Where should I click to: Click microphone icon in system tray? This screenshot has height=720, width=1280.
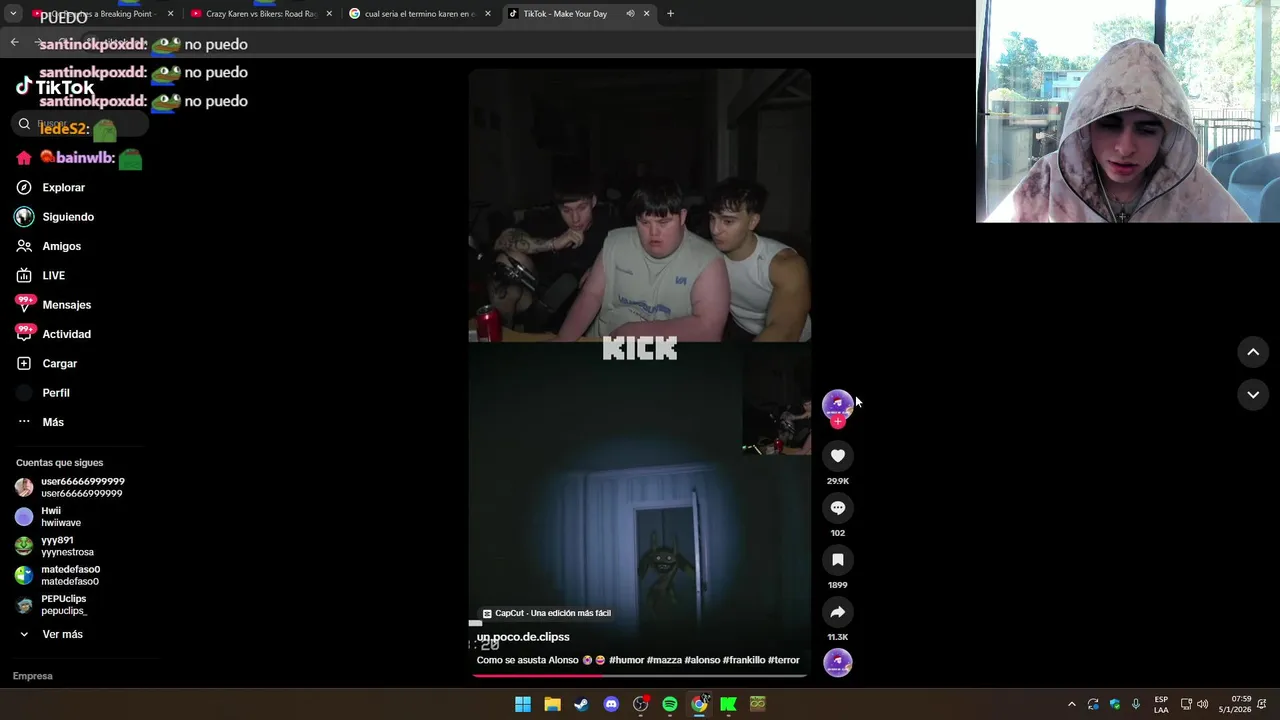coord(1135,704)
